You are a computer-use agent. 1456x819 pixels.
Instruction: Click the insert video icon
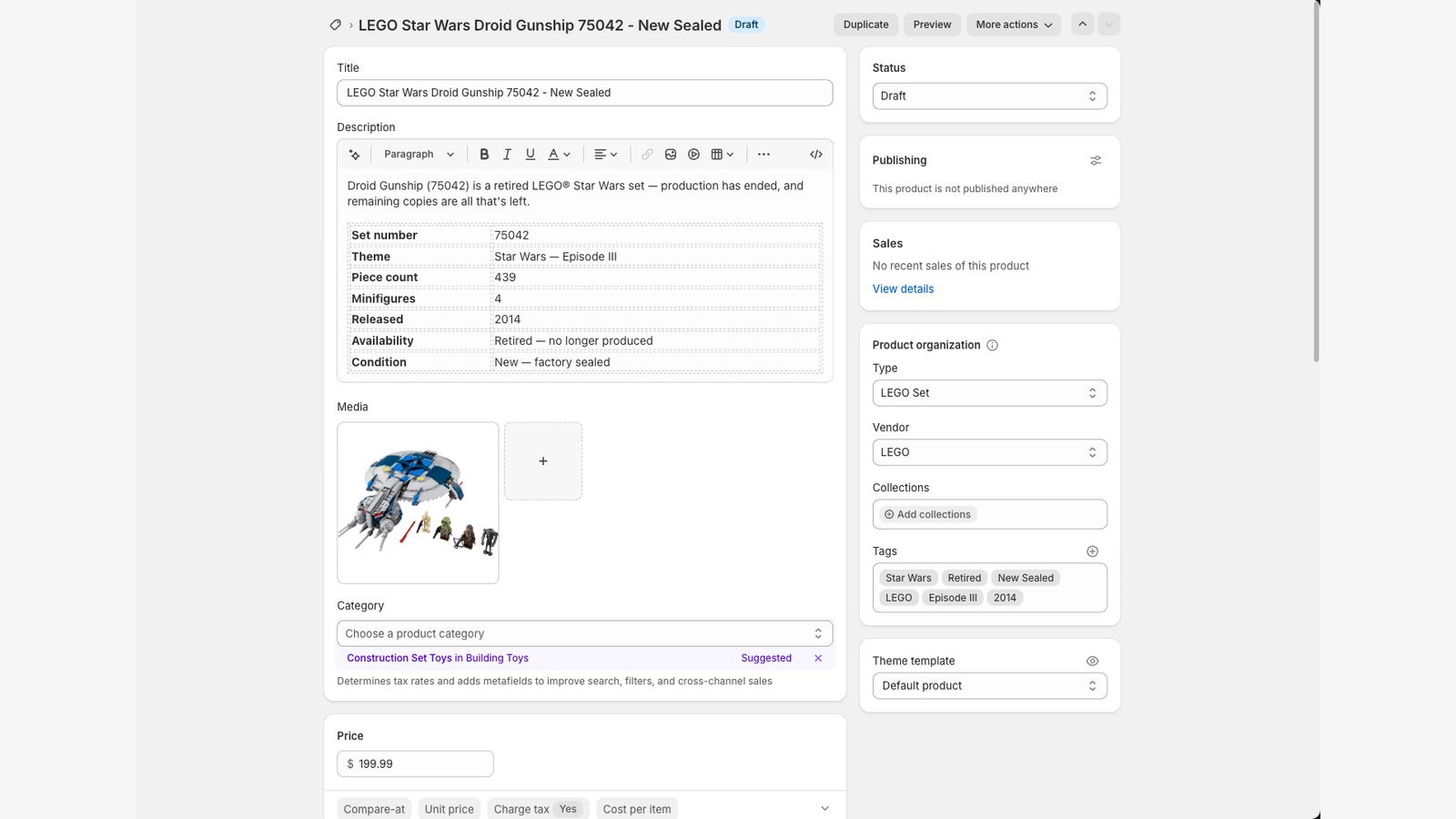point(693,155)
